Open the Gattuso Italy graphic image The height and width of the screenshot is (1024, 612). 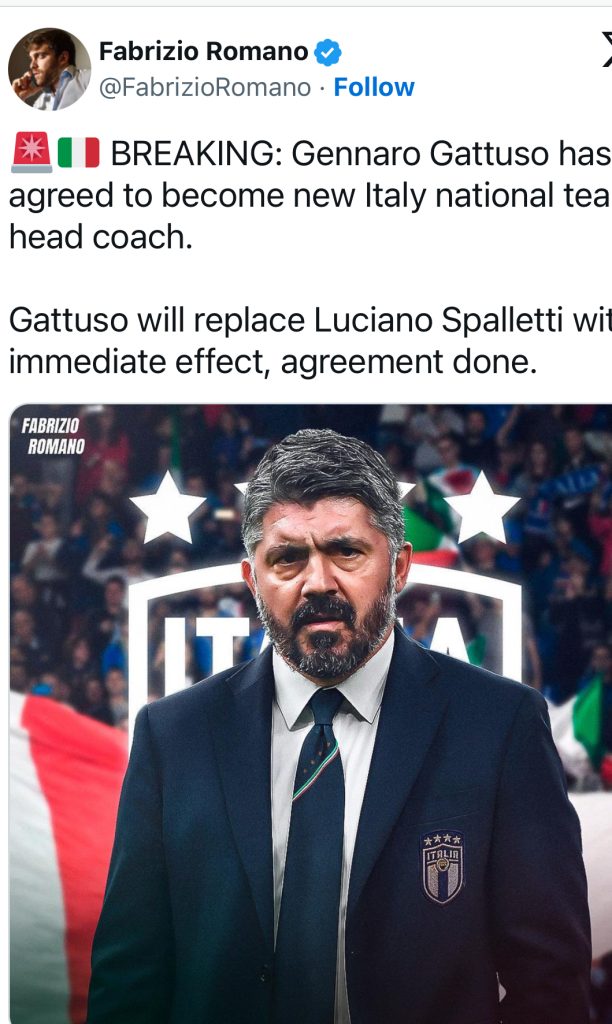(x=311, y=714)
